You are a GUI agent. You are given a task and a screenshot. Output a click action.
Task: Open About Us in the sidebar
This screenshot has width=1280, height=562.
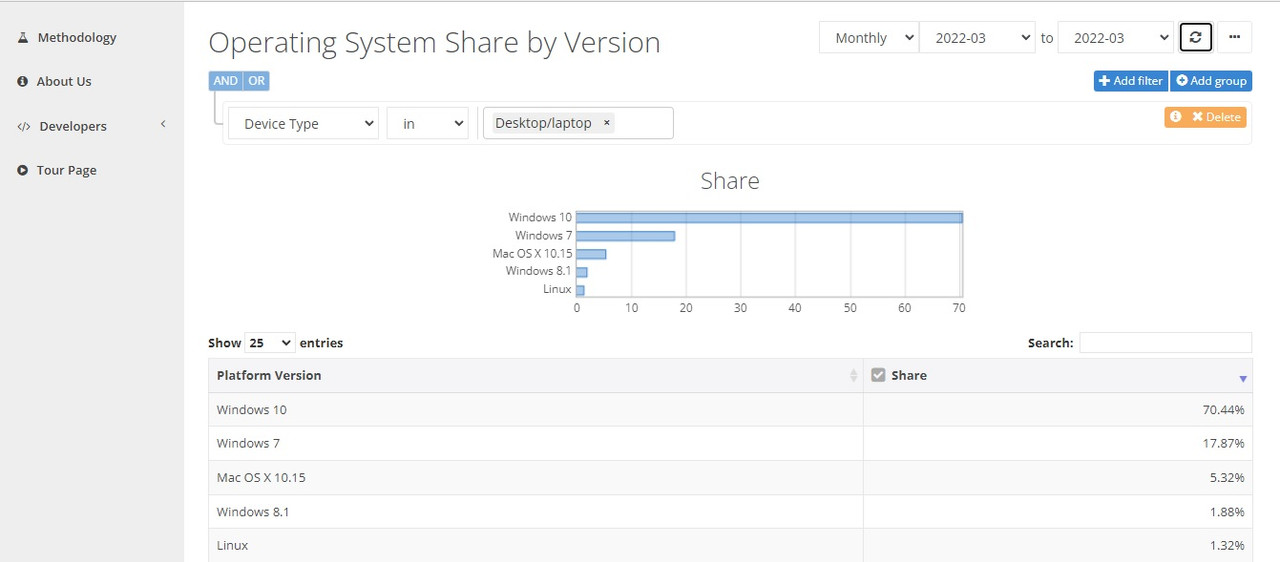[64, 81]
